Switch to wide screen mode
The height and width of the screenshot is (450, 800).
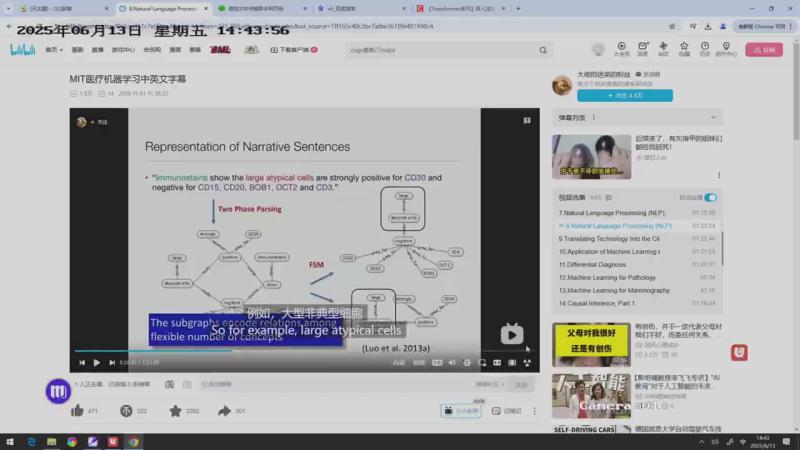click(497, 363)
